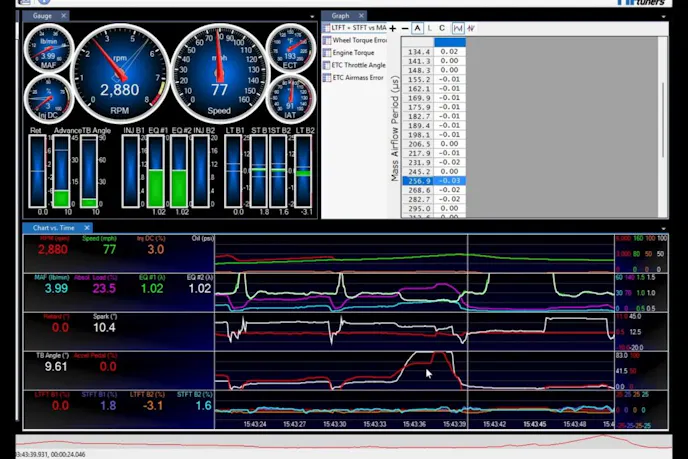Click the log overview timeline strip at bottom
The height and width of the screenshot is (459, 688).
coord(340,443)
